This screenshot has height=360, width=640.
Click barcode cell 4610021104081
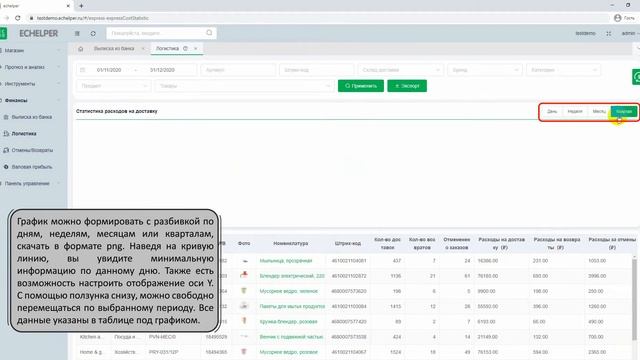(x=349, y=261)
